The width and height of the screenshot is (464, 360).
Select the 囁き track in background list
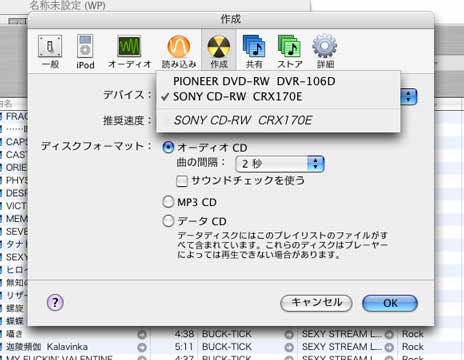[x=14, y=334]
